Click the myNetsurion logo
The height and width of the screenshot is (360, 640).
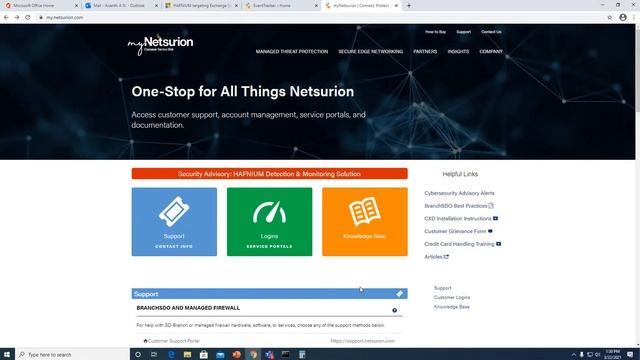coord(160,44)
